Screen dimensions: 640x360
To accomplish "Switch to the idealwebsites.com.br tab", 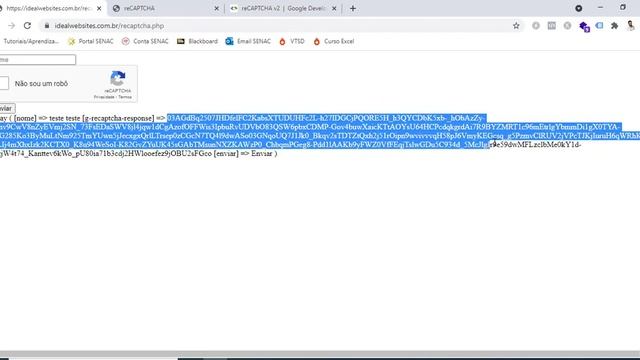I will point(48,8).
